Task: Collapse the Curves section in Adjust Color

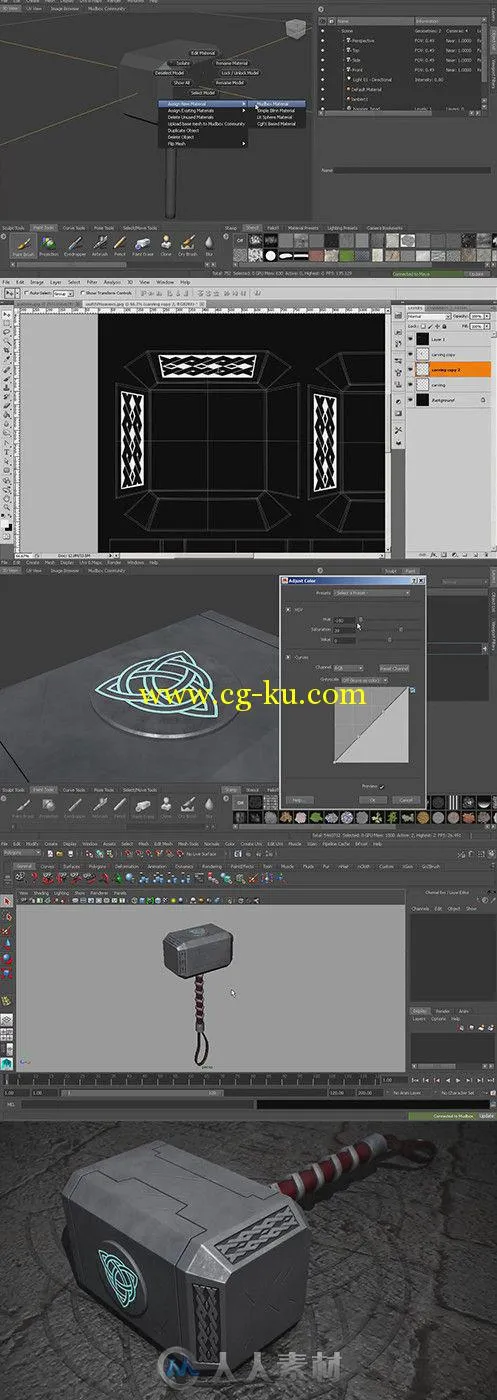Action: click(288, 658)
